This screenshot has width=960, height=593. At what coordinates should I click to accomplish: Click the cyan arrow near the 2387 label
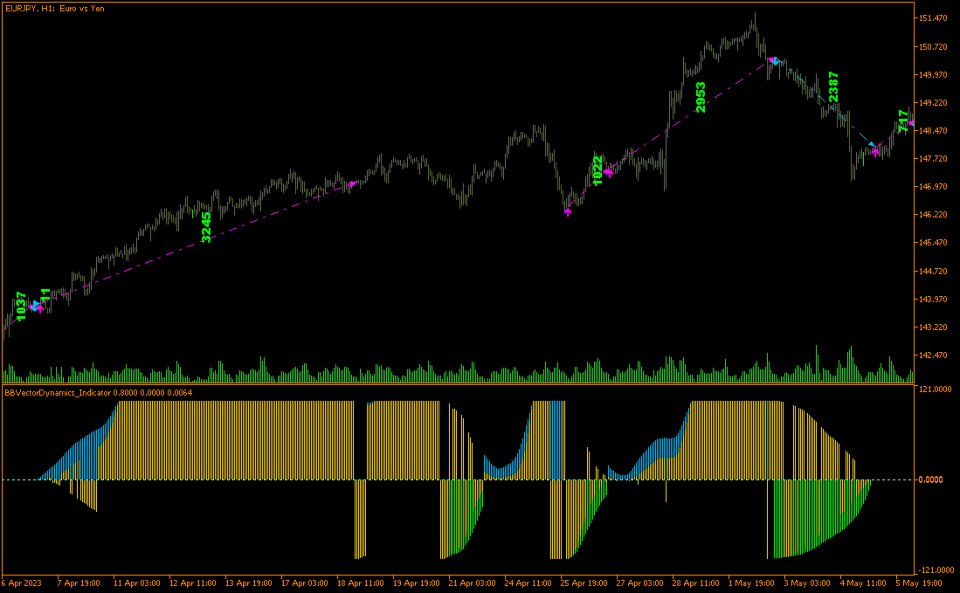871,144
